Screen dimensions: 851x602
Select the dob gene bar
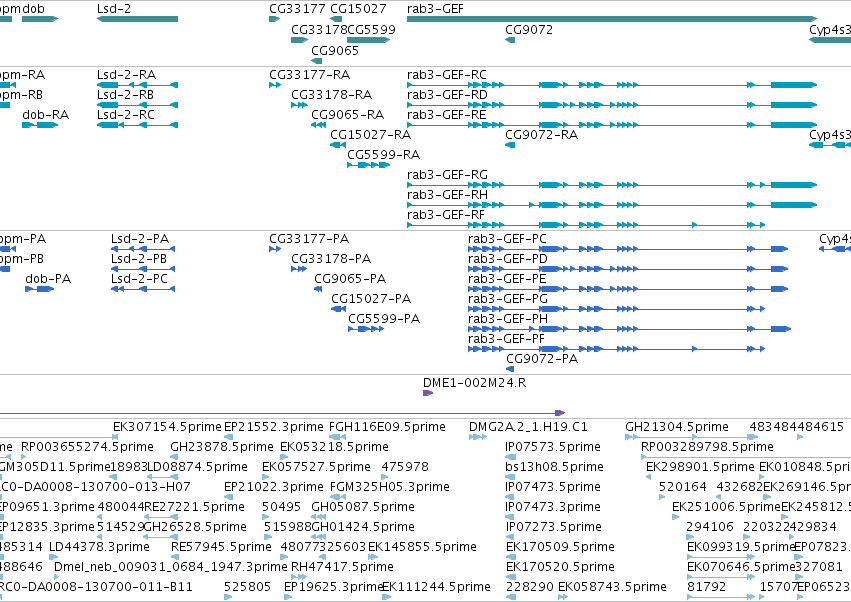[x=40, y=19]
